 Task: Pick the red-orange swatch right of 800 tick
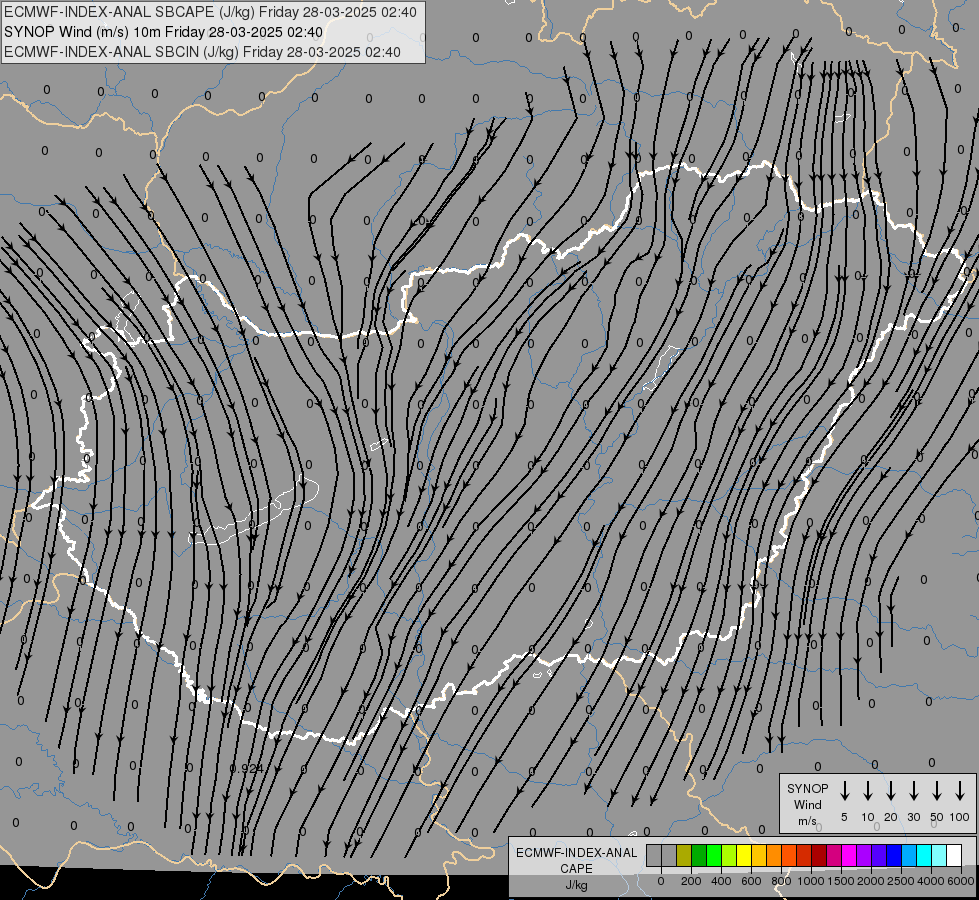[x=790, y=855]
